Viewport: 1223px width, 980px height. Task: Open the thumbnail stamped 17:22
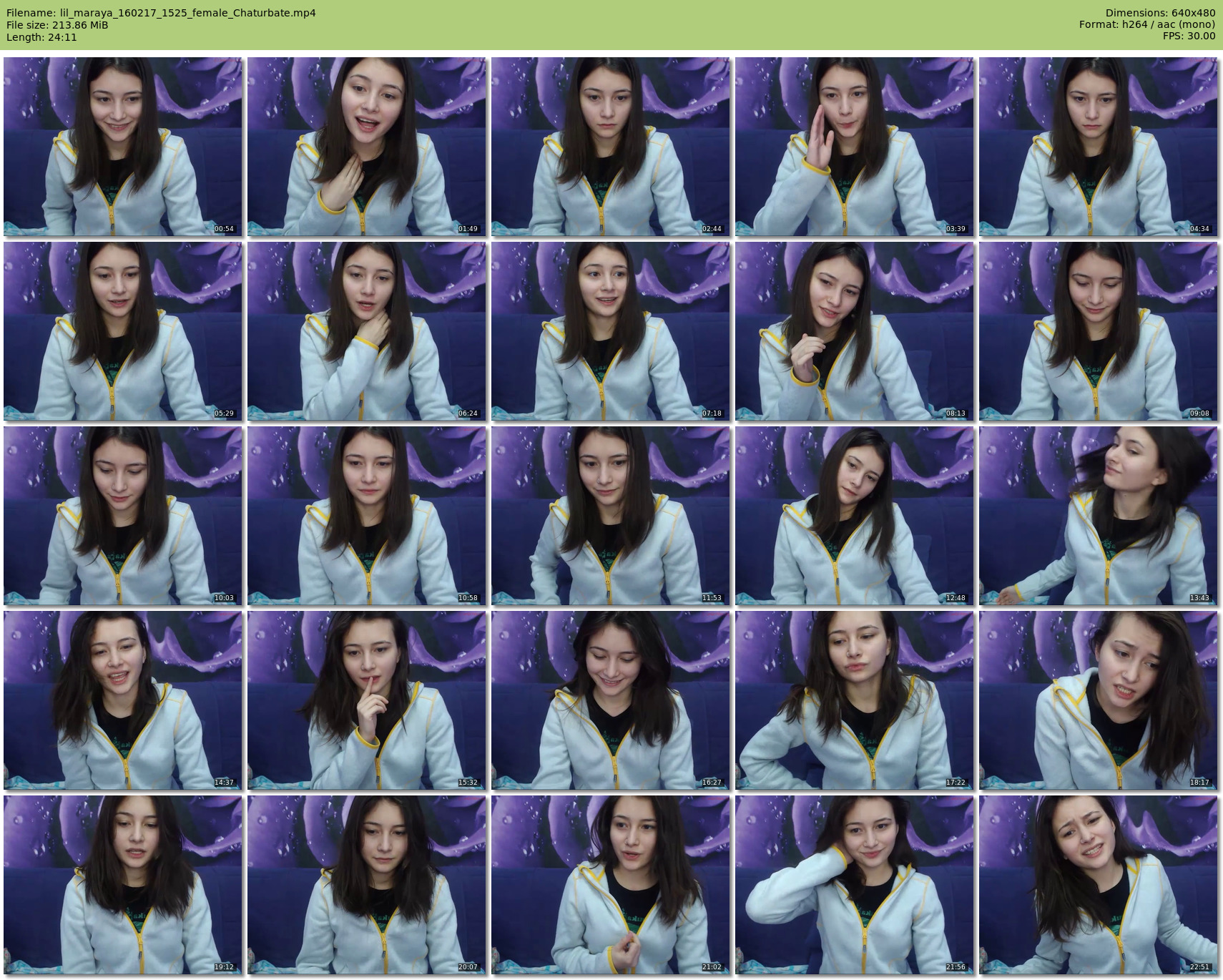854,700
